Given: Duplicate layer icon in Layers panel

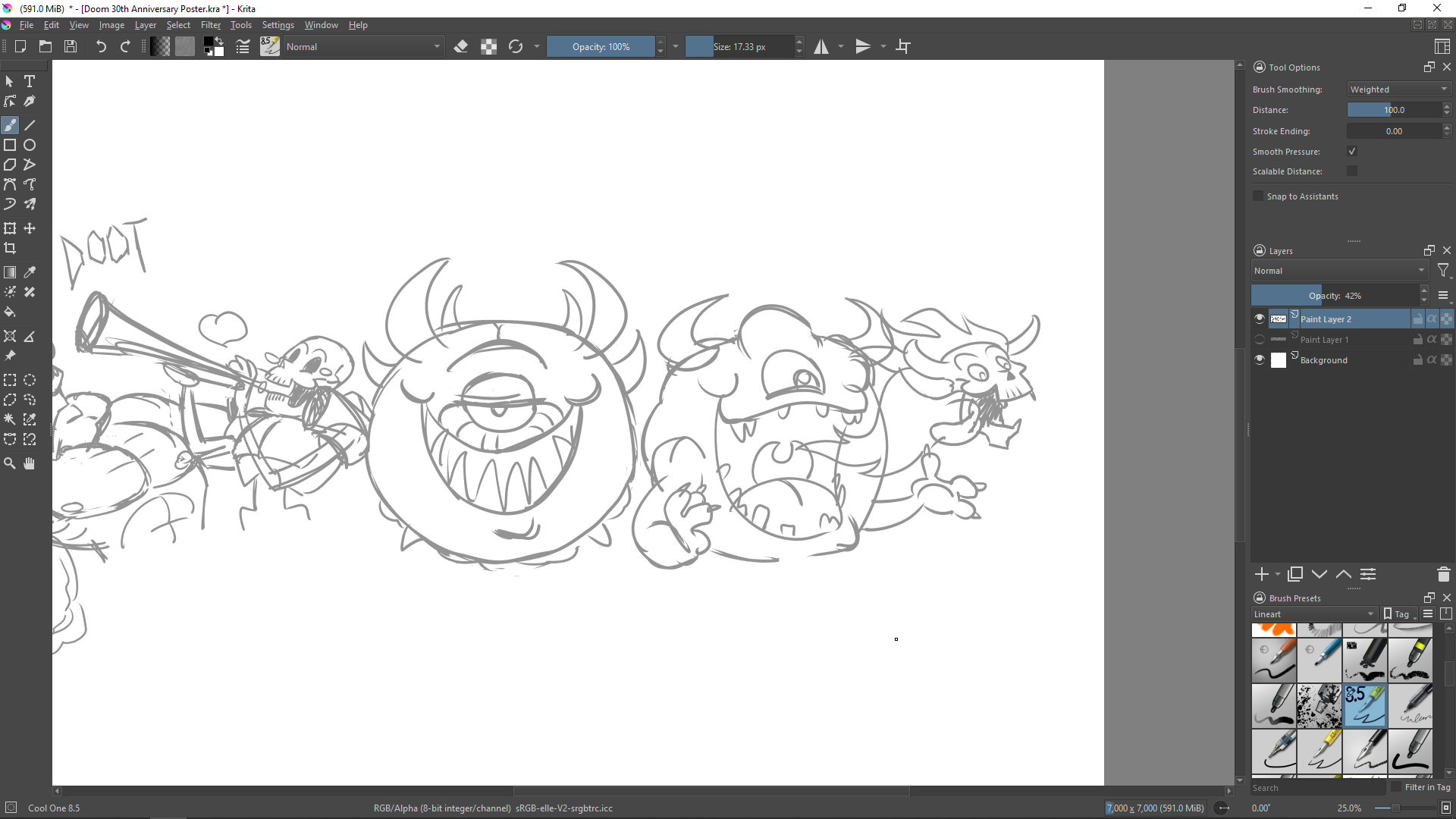Looking at the screenshot, I should [x=1295, y=574].
